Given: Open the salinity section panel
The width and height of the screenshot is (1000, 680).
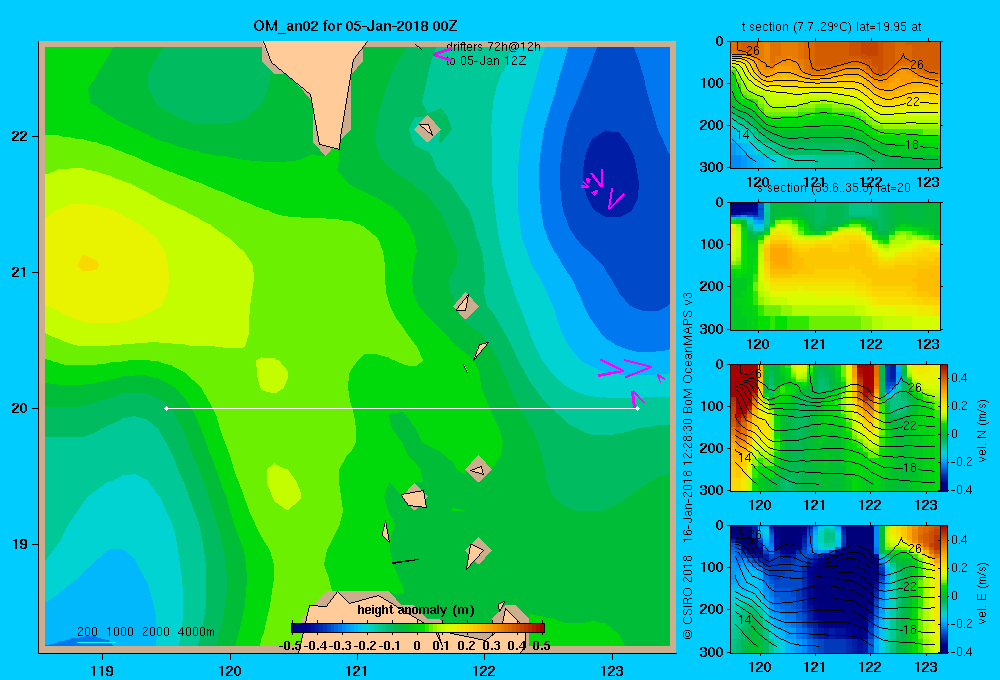Looking at the screenshot, I should point(835,266).
